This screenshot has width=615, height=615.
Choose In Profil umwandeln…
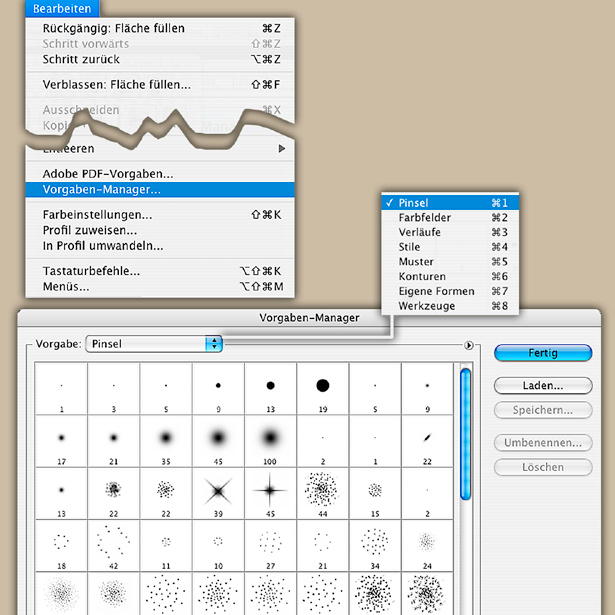(x=160, y=246)
